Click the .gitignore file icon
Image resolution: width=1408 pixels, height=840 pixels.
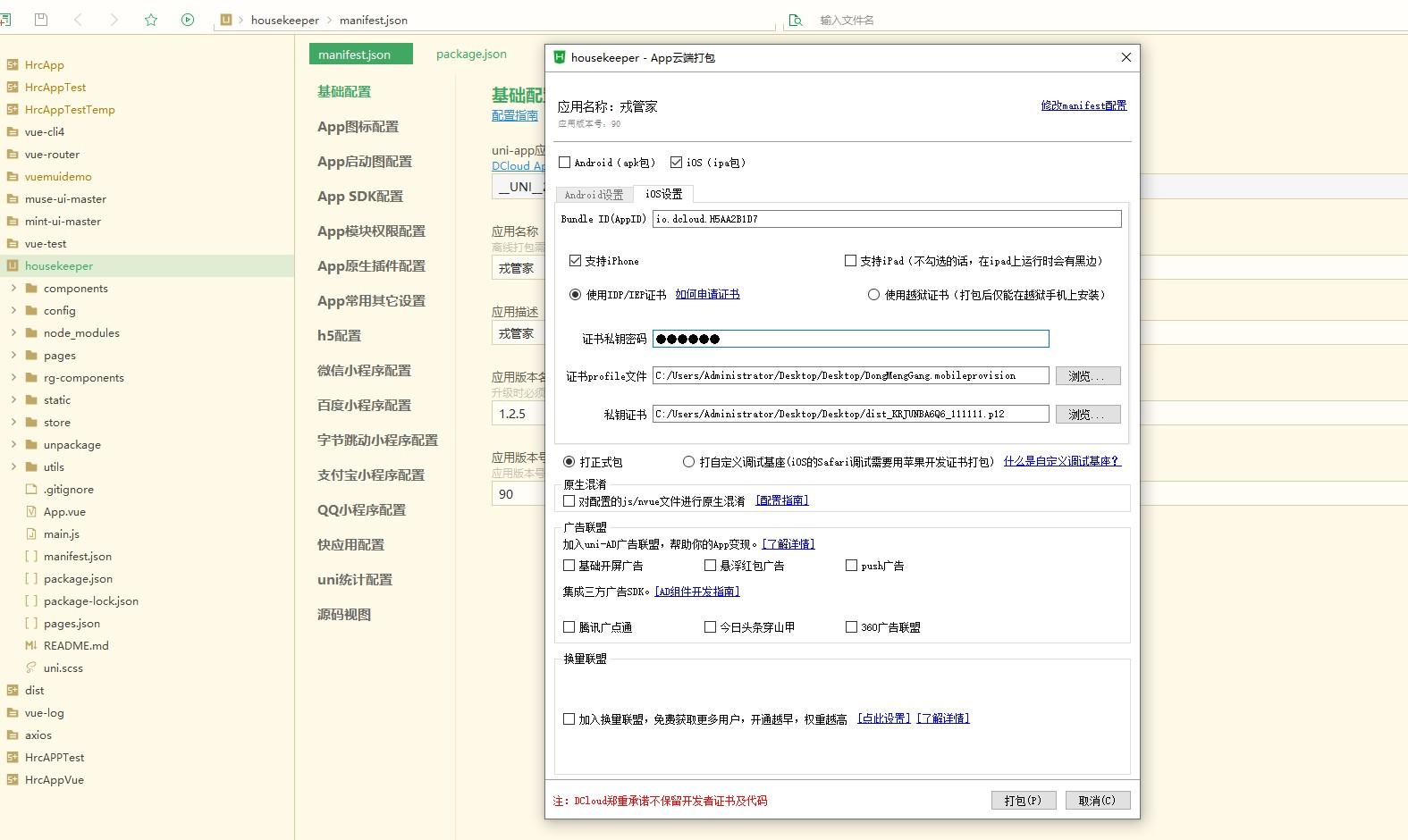point(31,489)
